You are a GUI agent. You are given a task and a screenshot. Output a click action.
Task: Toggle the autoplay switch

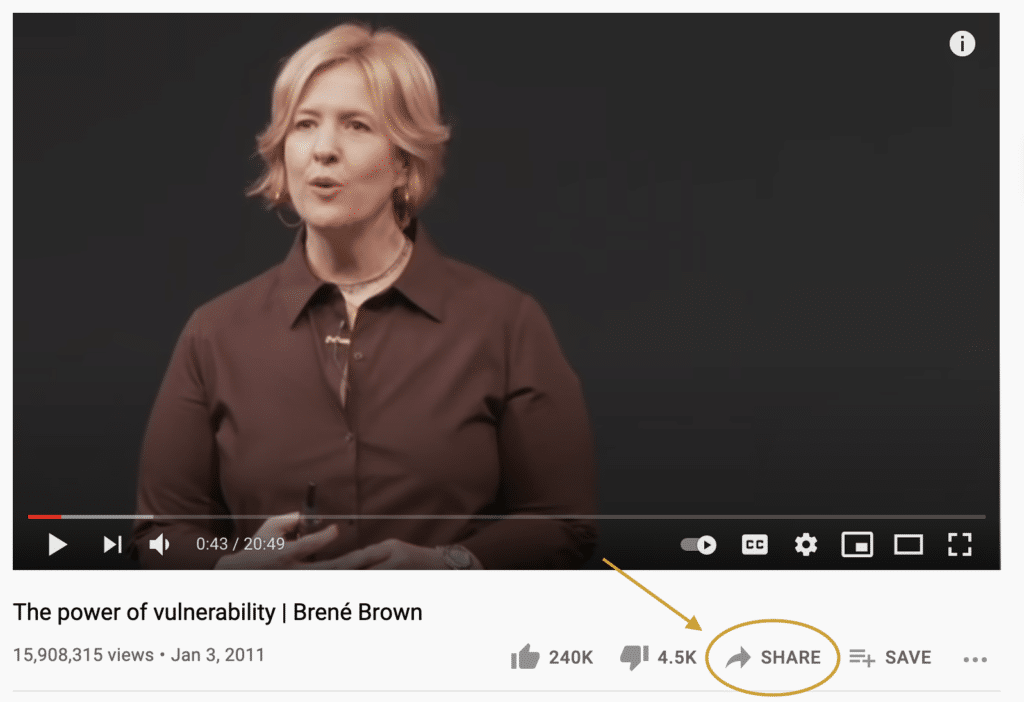[x=698, y=544]
